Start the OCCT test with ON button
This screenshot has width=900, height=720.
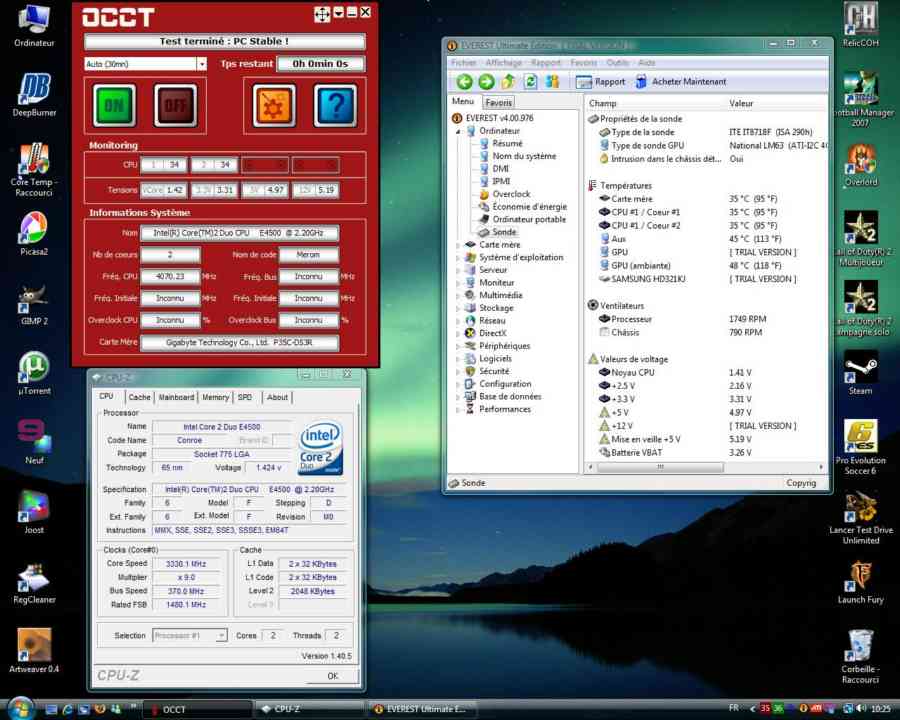pyautogui.click(x=114, y=106)
